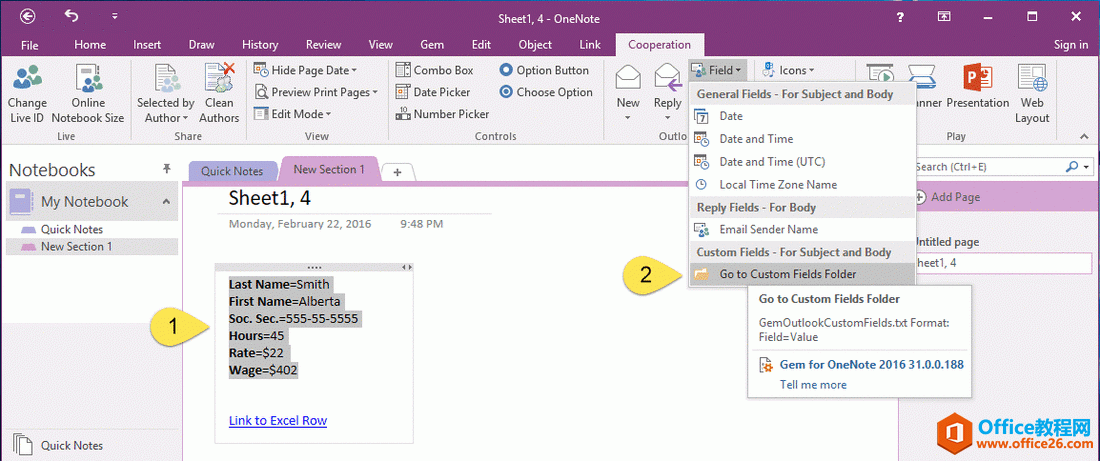Select the Choose Option control
The width and height of the screenshot is (1100, 461).
(546, 92)
